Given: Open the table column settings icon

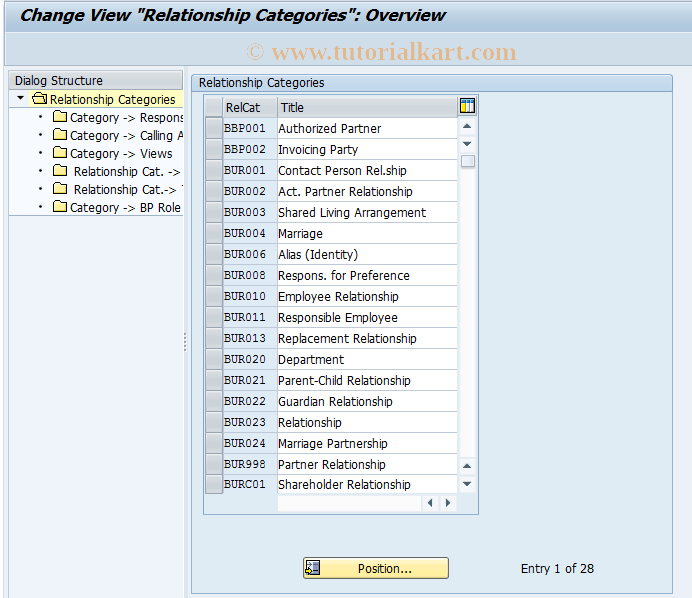Looking at the screenshot, I should click(467, 106).
